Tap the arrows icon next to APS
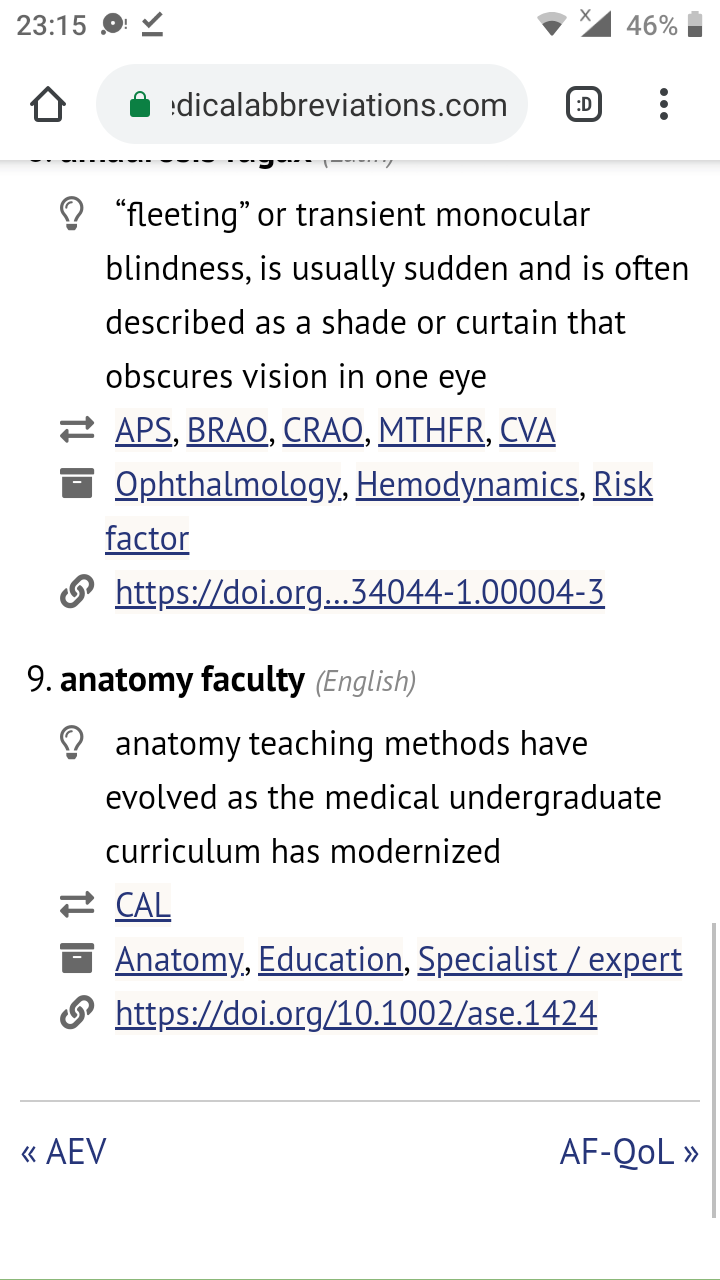The height and width of the screenshot is (1280, 720). 76,431
